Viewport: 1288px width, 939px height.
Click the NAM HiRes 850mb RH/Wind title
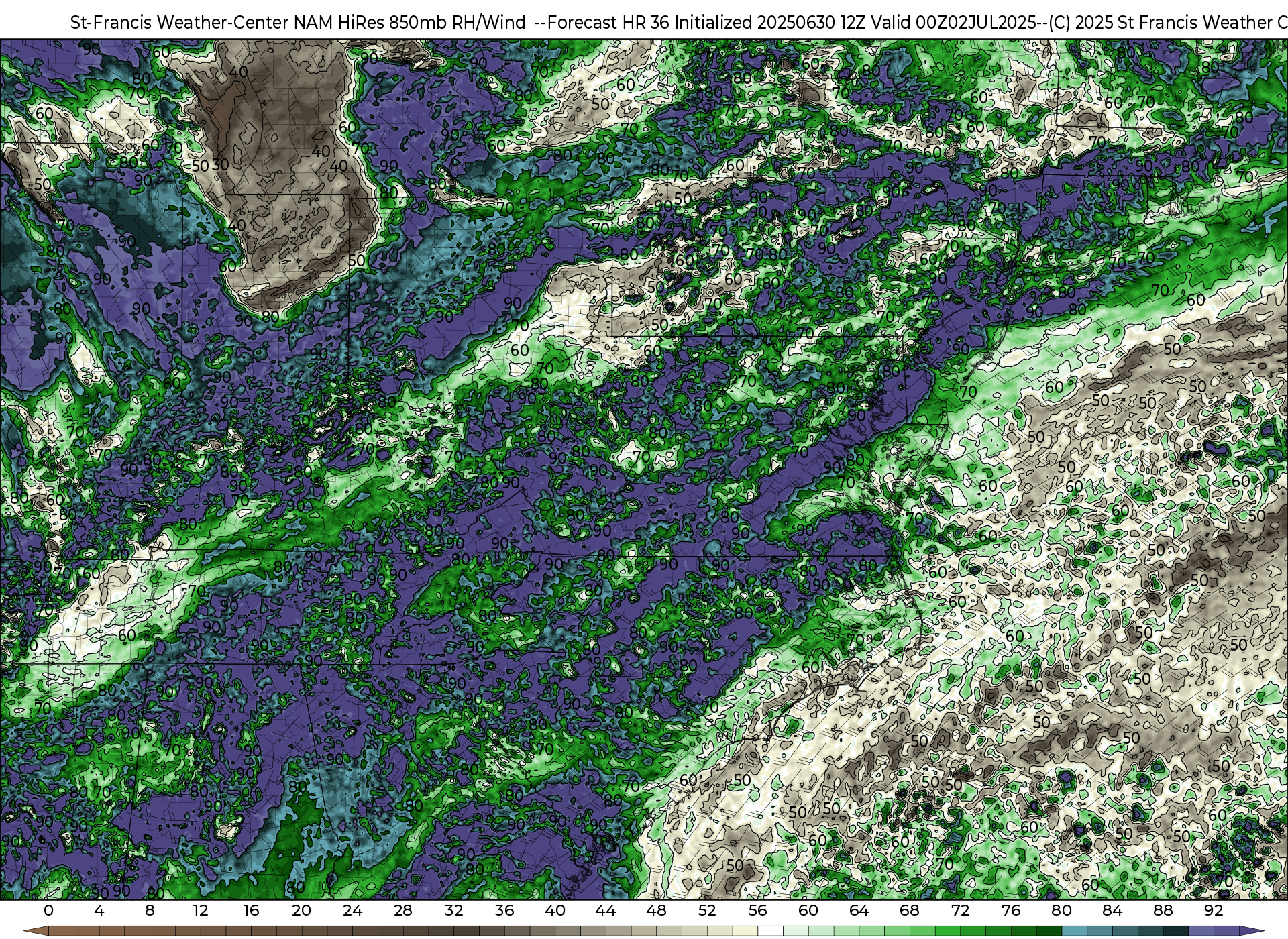679,22
